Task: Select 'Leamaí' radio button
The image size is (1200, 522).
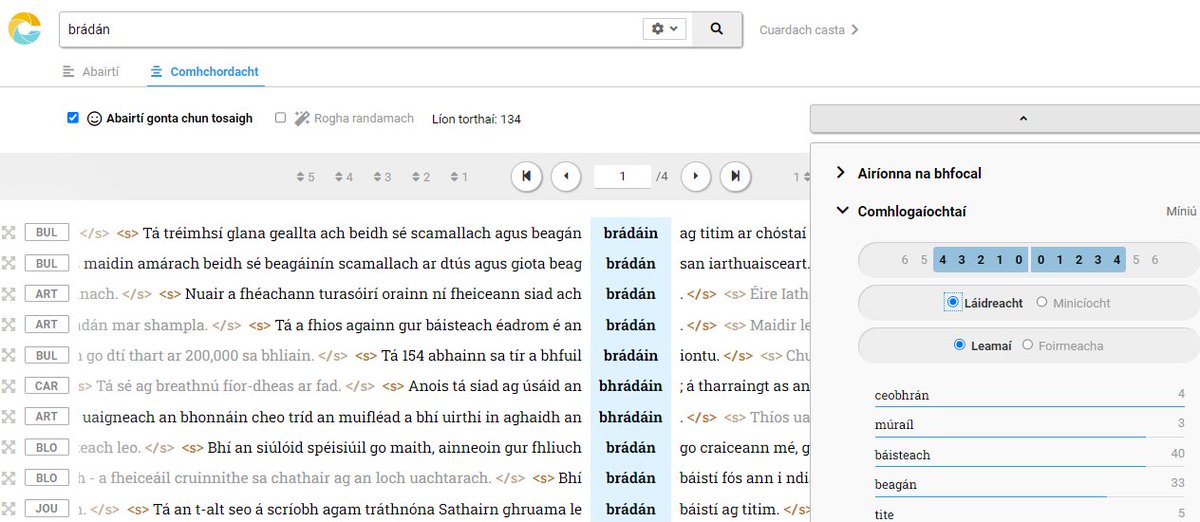Action: coord(961,345)
